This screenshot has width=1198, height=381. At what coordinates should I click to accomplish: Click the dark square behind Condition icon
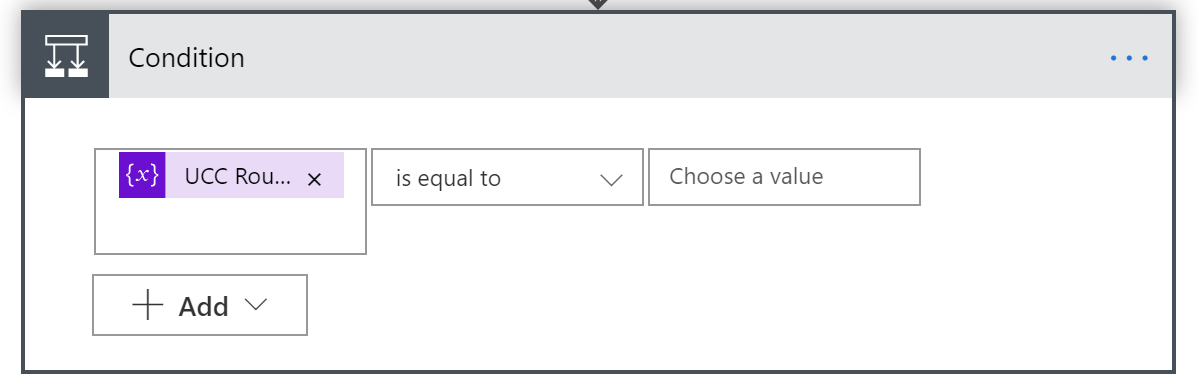tap(66, 56)
